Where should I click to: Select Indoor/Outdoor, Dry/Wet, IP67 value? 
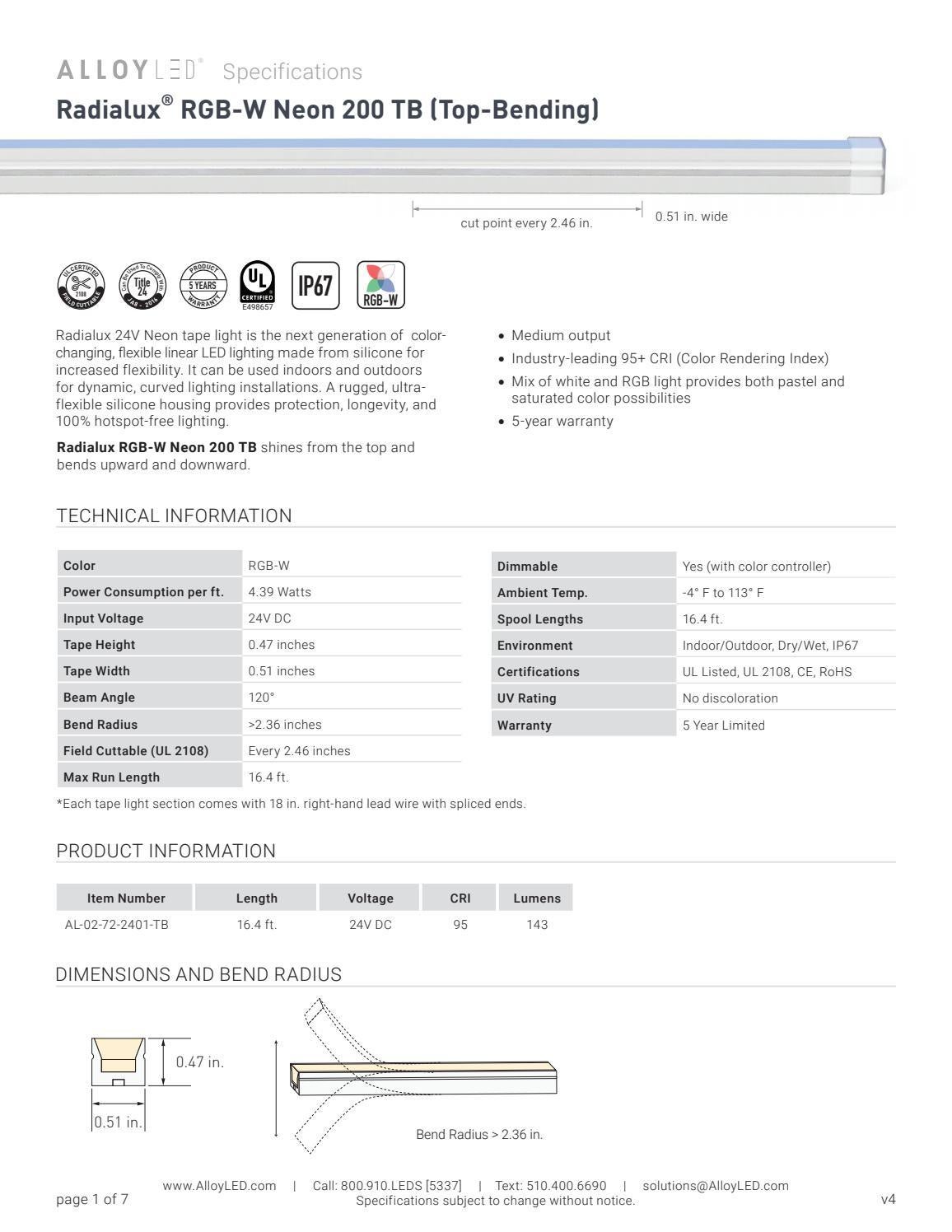pyautogui.click(x=770, y=646)
